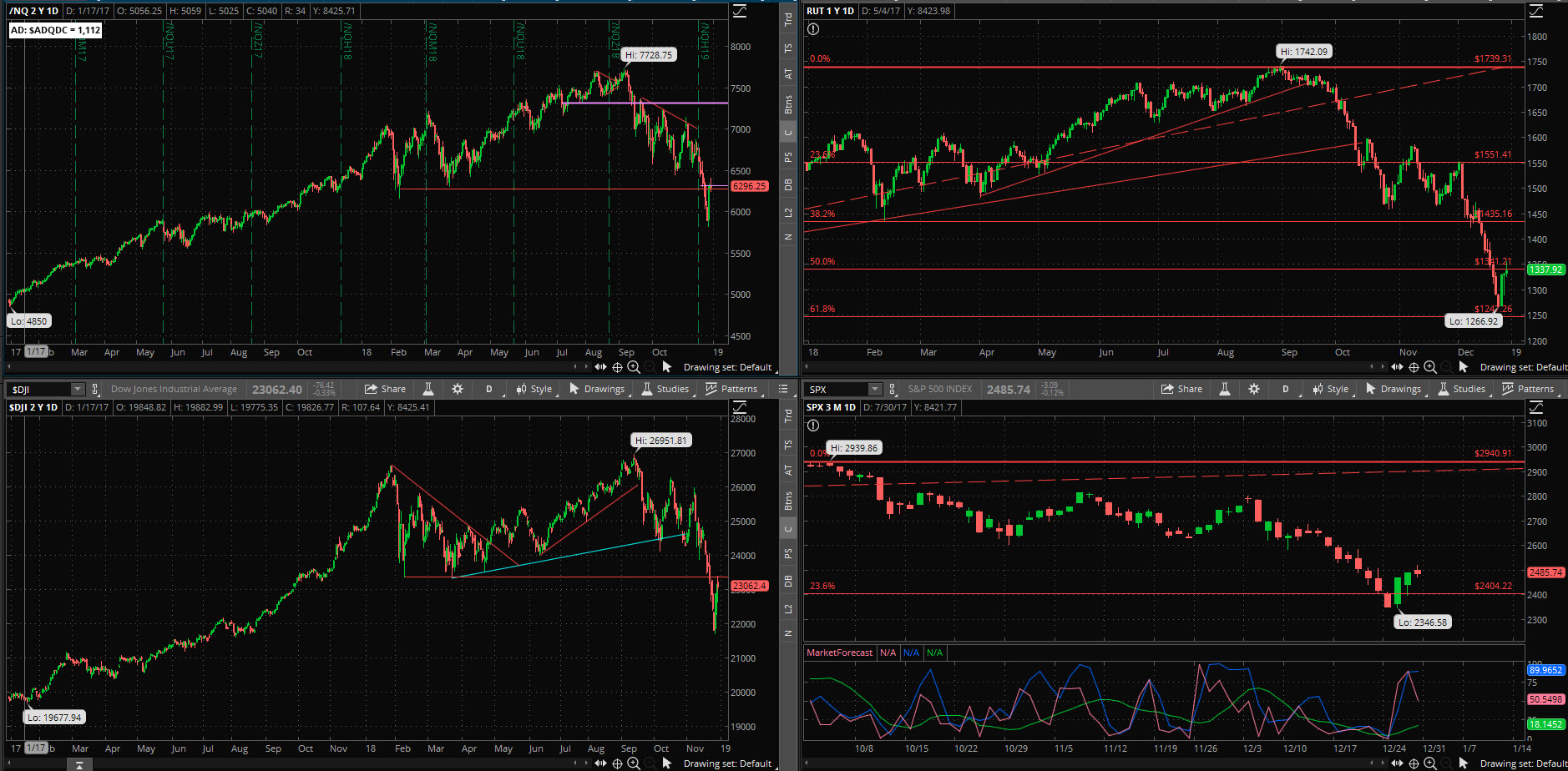Viewport: 1568px width, 771px height.
Task: Open Drawing set: Default below the /NQ chart
Action: point(727,367)
